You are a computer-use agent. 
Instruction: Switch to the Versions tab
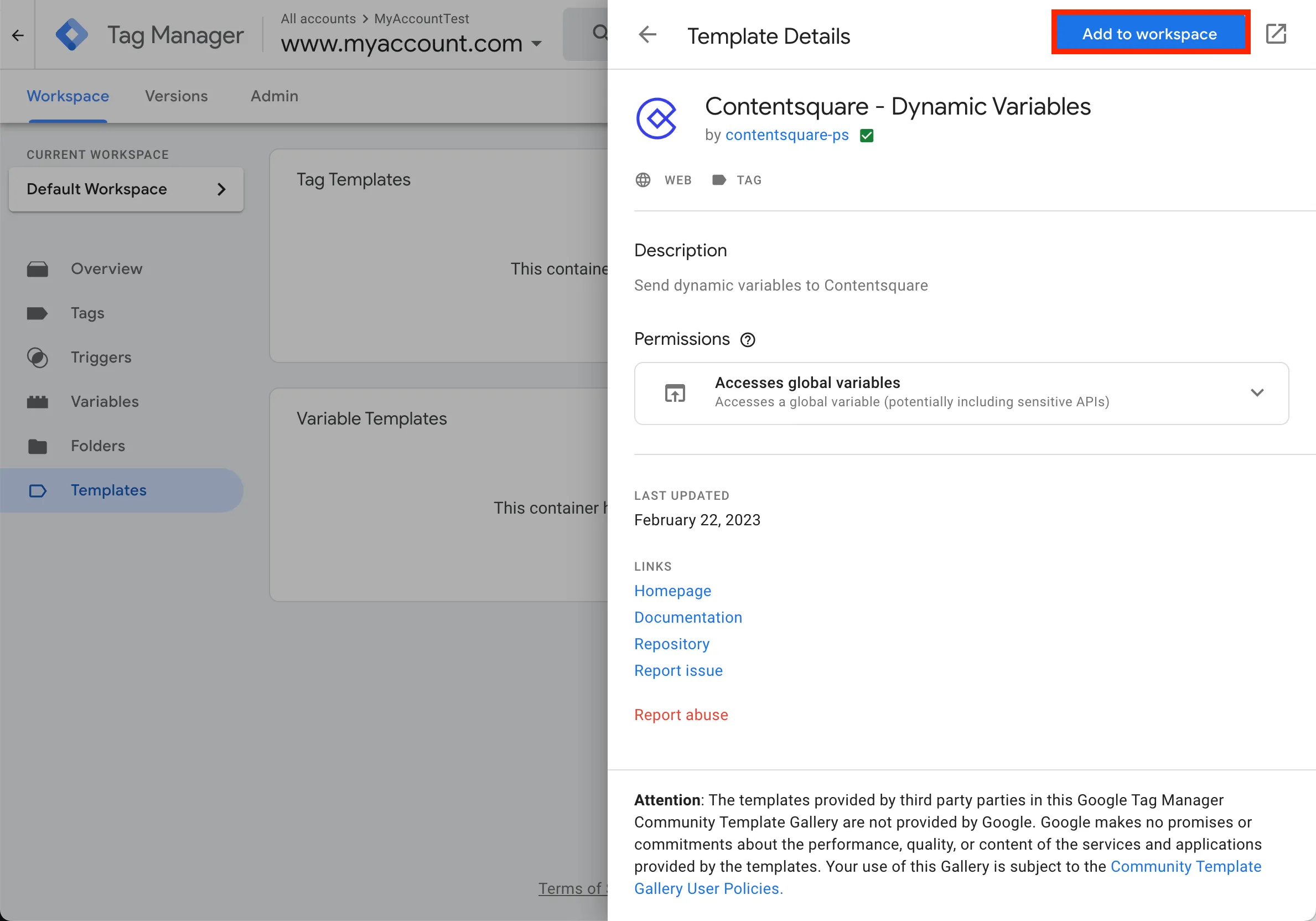click(177, 96)
